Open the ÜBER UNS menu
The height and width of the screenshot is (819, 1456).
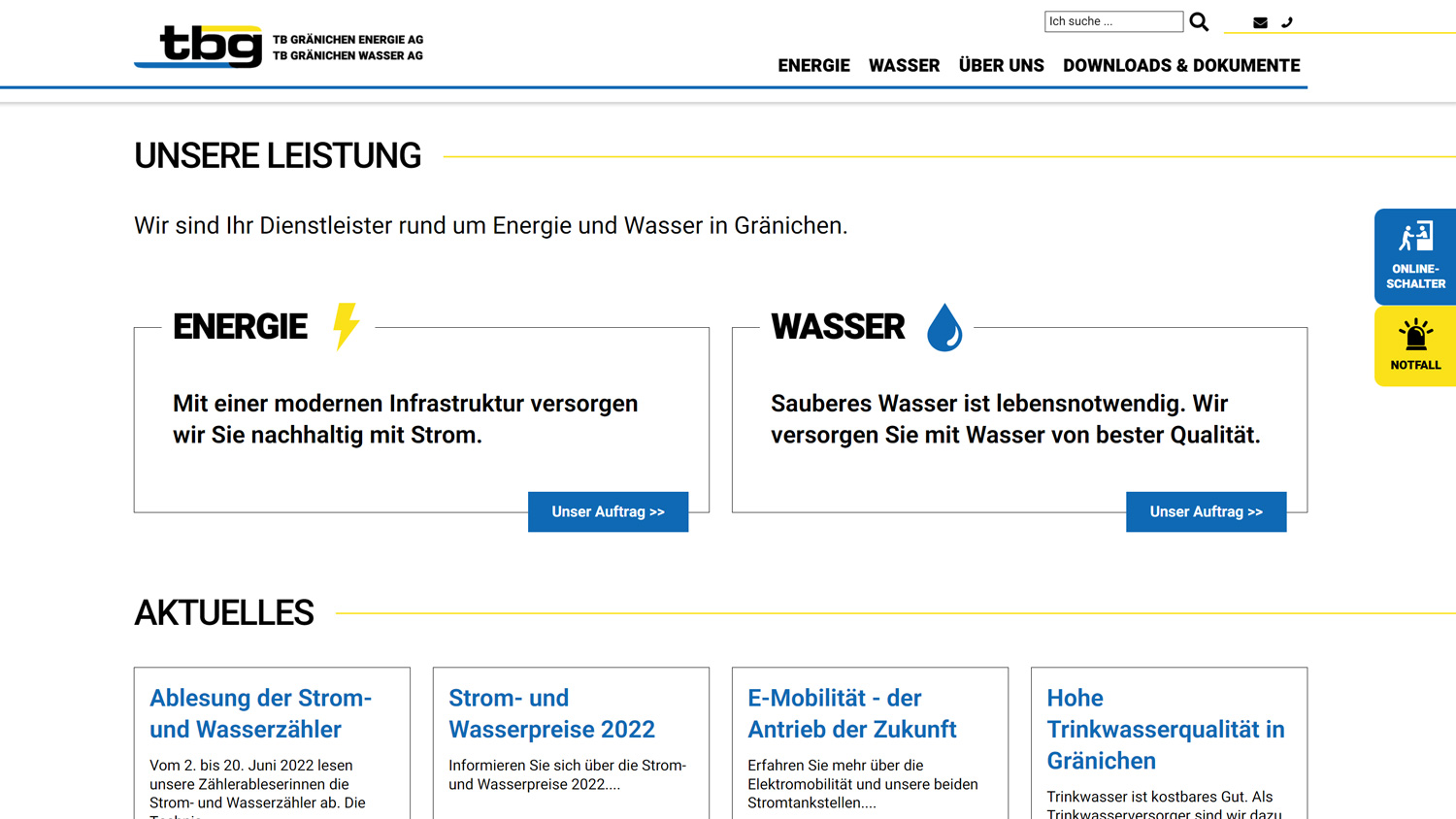coord(1001,65)
